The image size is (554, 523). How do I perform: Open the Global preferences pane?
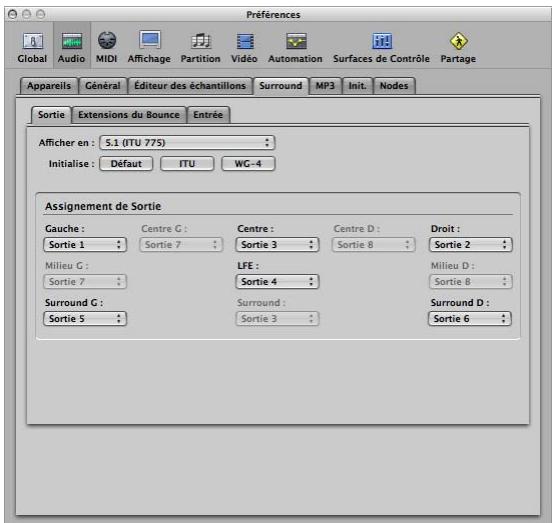(x=32, y=48)
